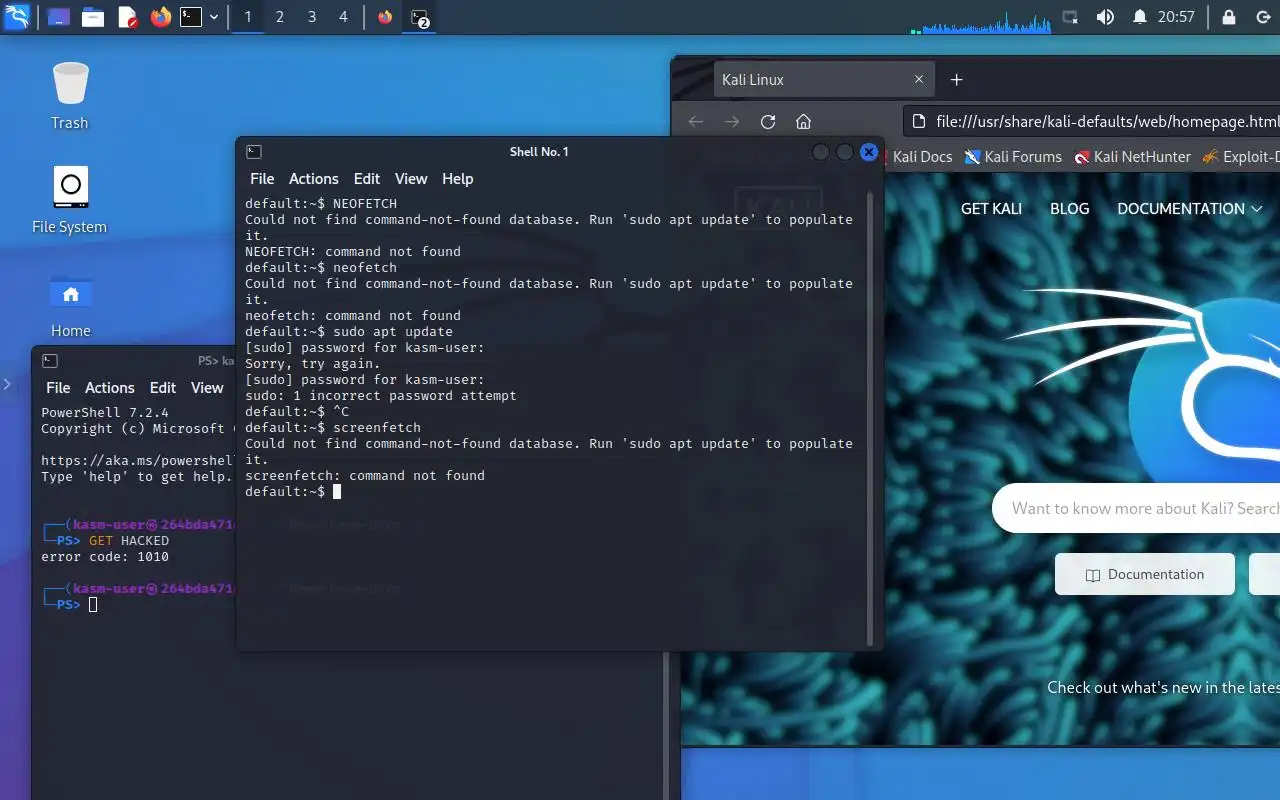The width and height of the screenshot is (1280, 800).
Task: Switch to workspace 4
Action: pos(343,17)
